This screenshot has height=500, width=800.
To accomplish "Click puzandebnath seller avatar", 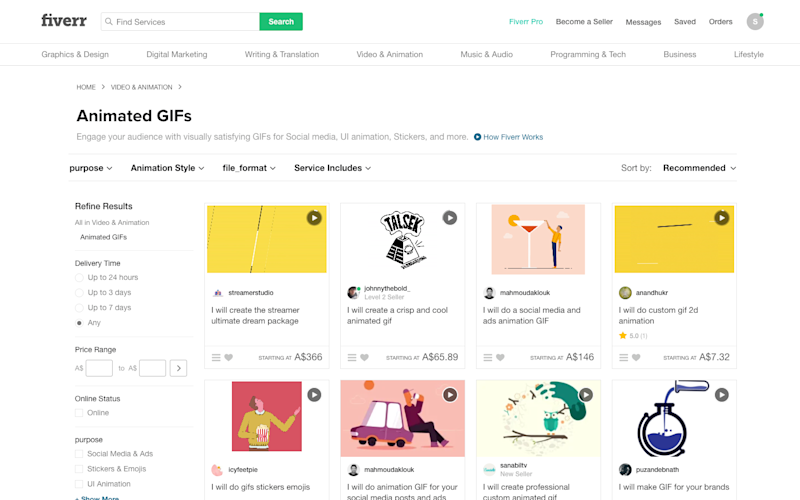I will click(x=625, y=469).
